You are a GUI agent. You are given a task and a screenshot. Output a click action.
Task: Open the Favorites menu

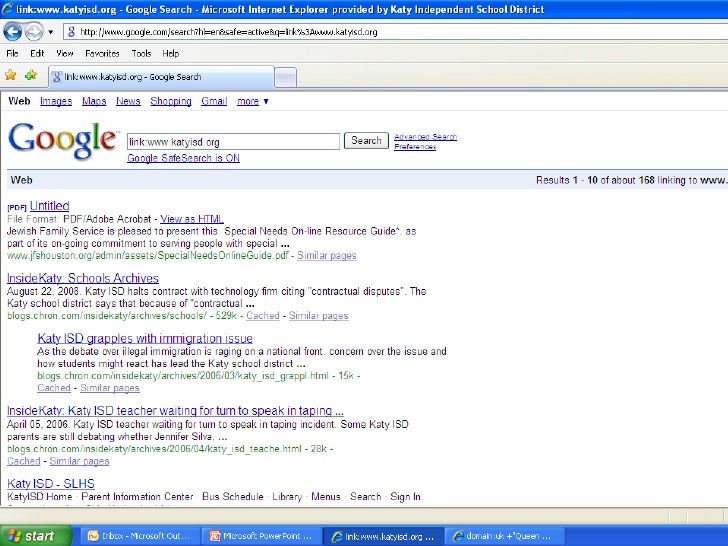click(x=102, y=53)
